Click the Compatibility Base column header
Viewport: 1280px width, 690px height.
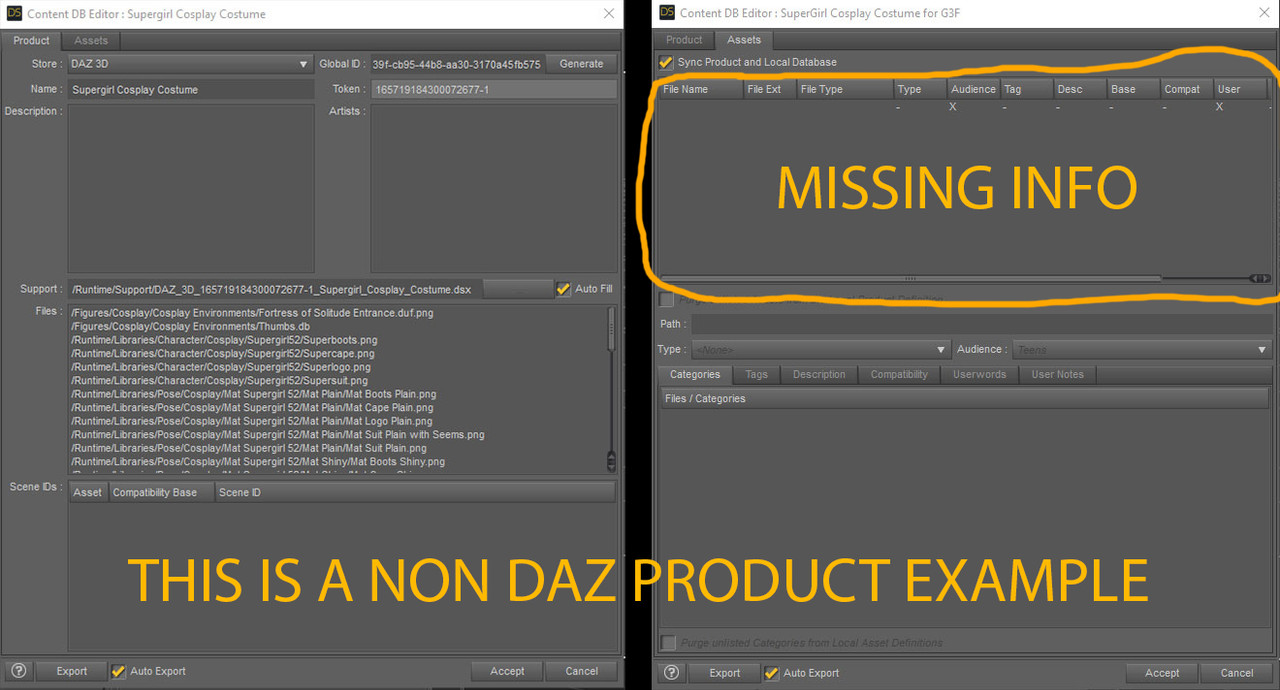pos(161,492)
